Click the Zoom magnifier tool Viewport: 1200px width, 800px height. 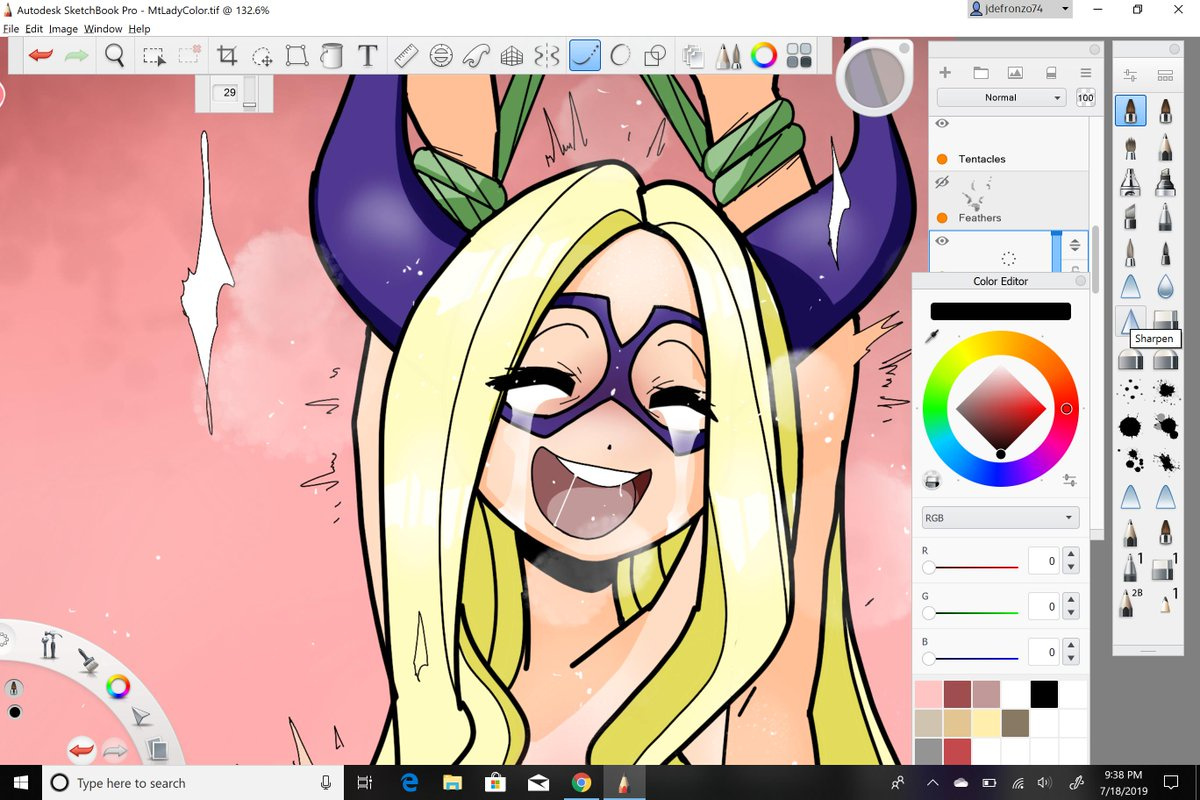(x=115, y=56)
